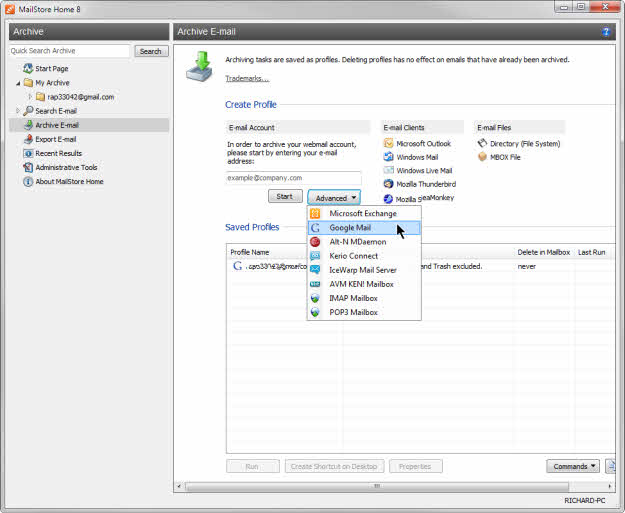This screenshot has height=513, width=625.
Task: Click the horizontal scrollbar thumb
Action: tap(377, 486)
